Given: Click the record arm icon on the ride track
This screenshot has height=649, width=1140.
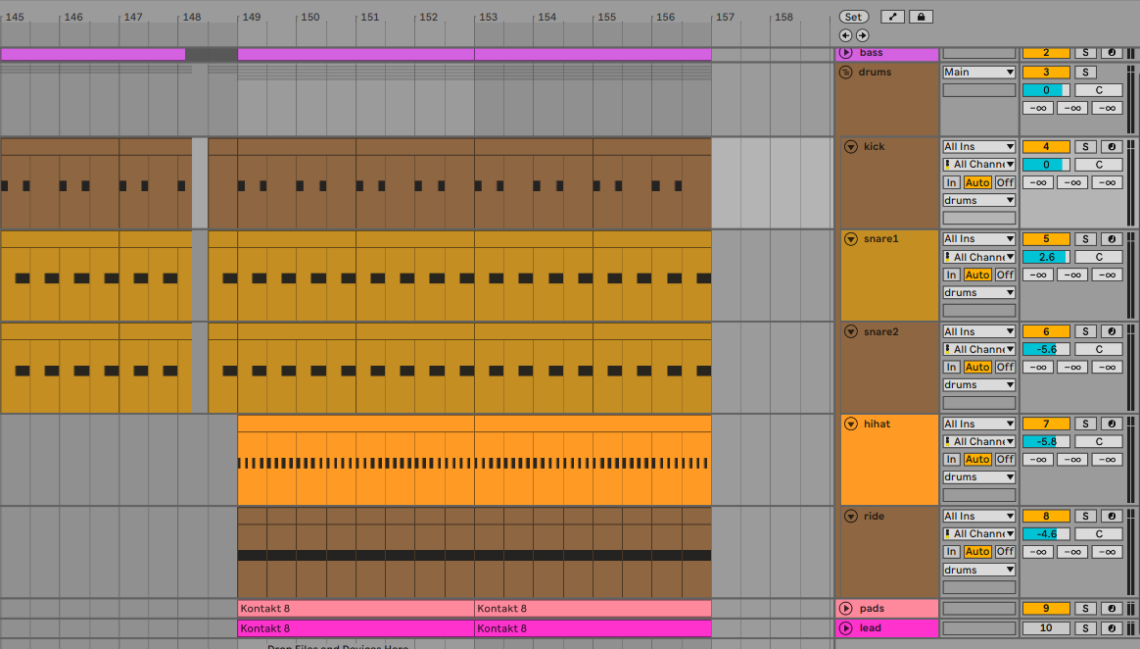Looking at the screenshot, I should pos(1110,516).
